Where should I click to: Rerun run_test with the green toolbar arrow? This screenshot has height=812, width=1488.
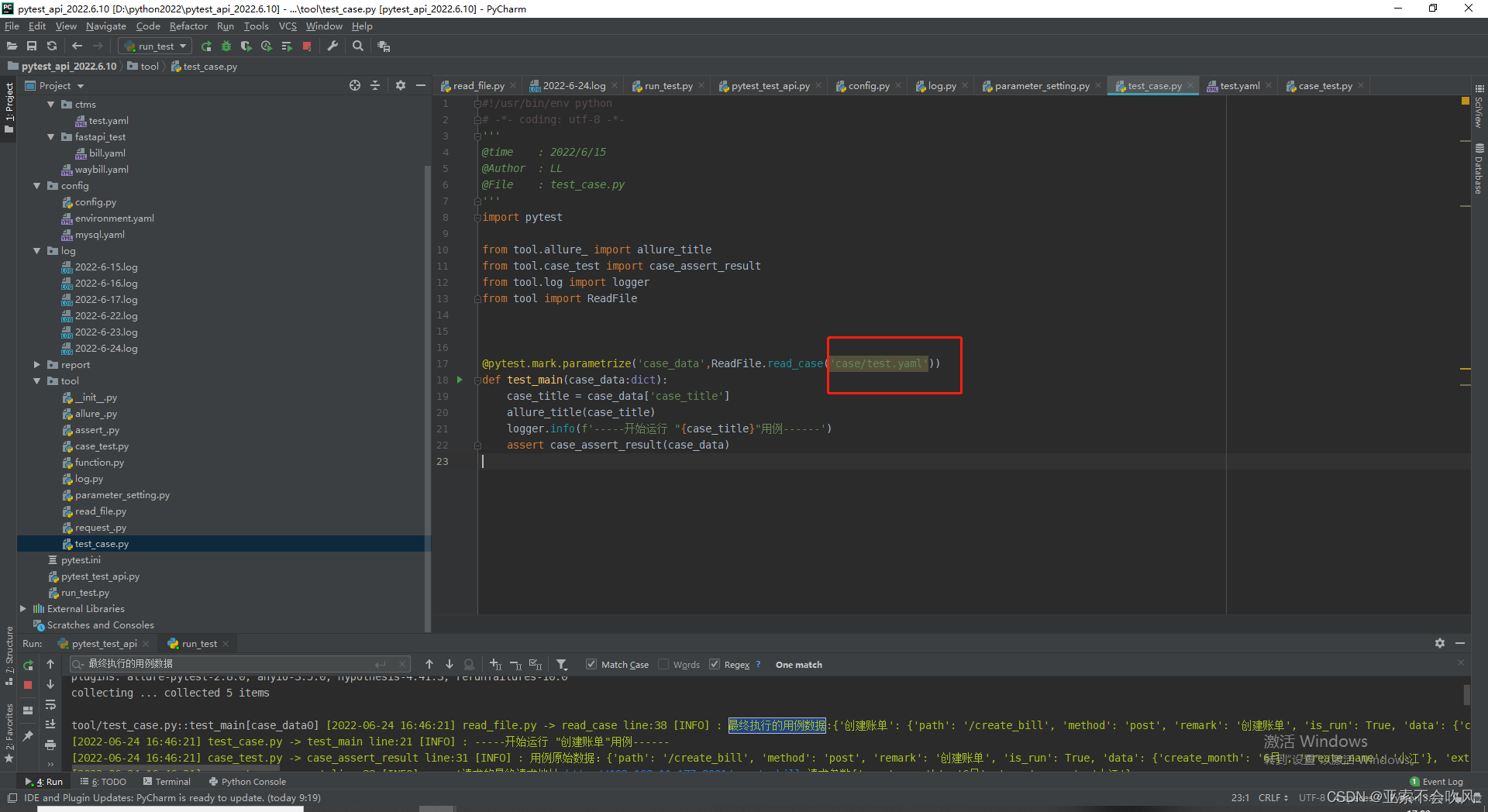(206, 46)
